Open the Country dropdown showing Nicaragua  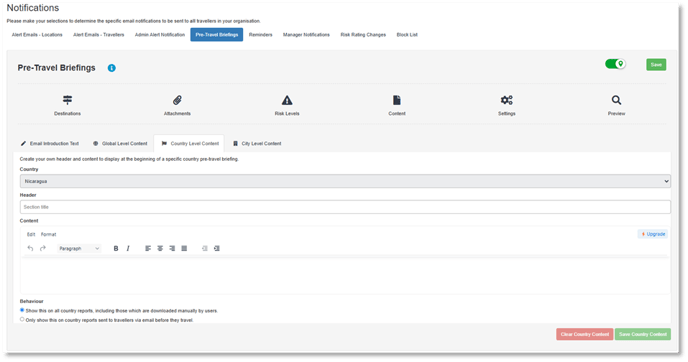click(345, 181)
